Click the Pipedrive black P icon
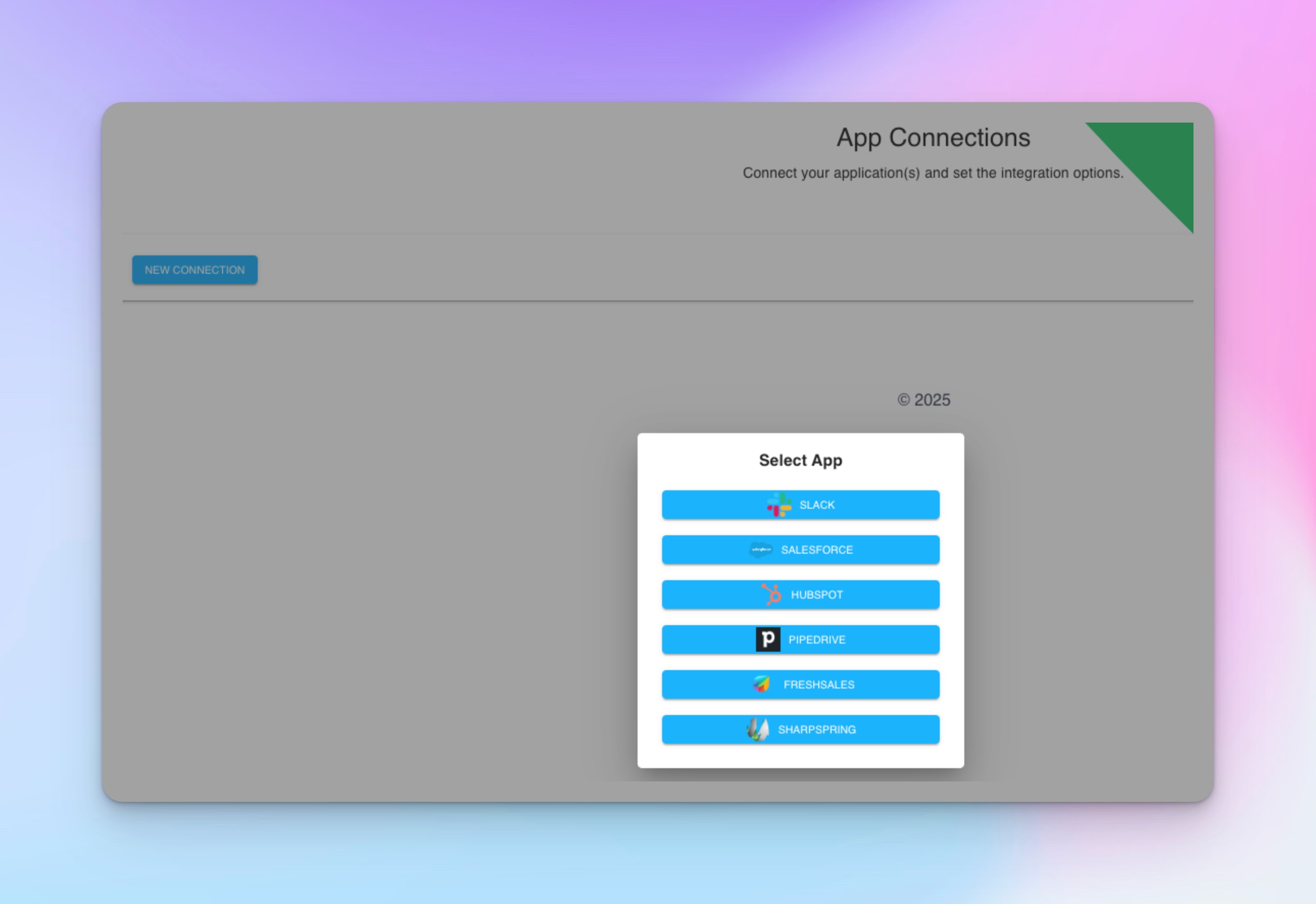1316x904 pixels. (768, 639)
